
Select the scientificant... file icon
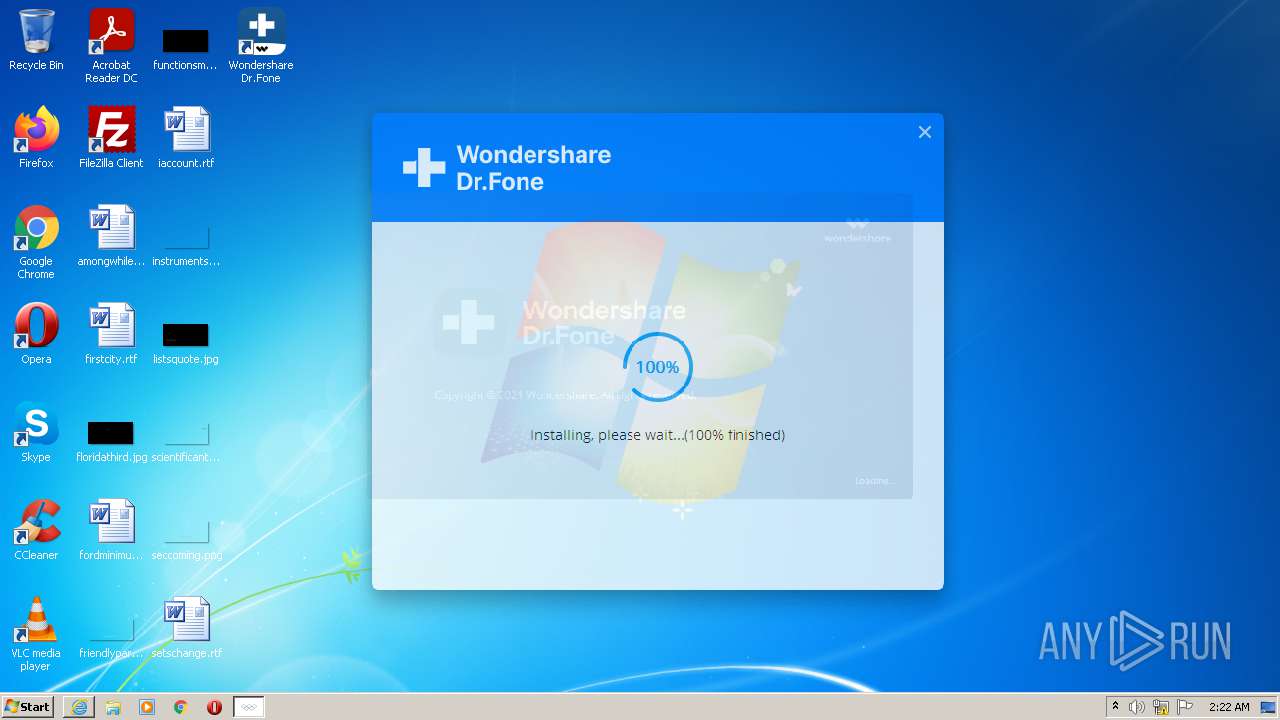(186, 442)
